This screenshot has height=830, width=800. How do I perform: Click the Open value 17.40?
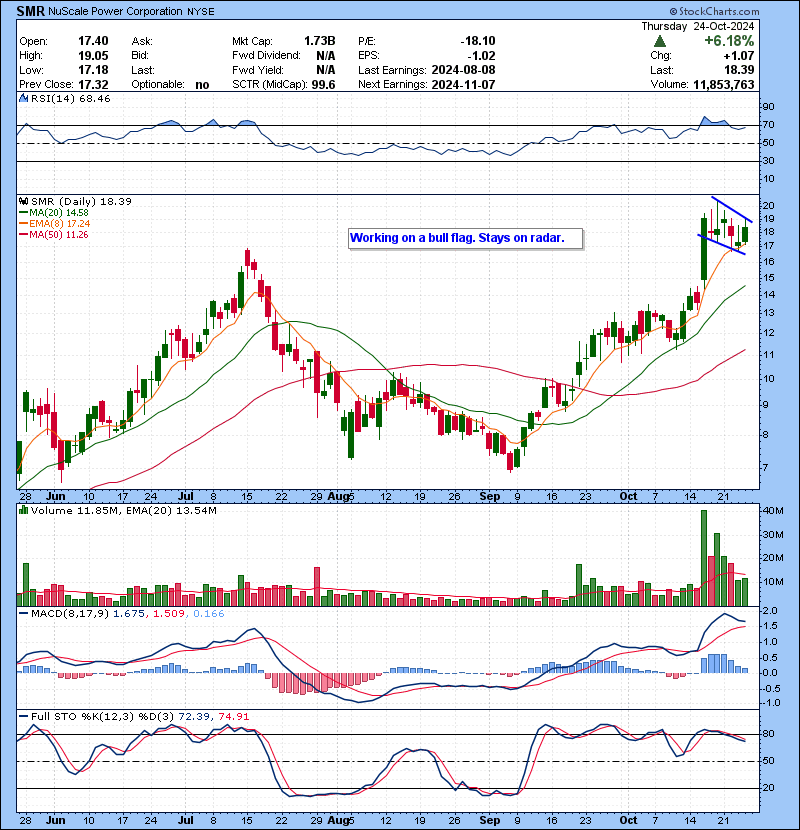[x=93, y=41]
